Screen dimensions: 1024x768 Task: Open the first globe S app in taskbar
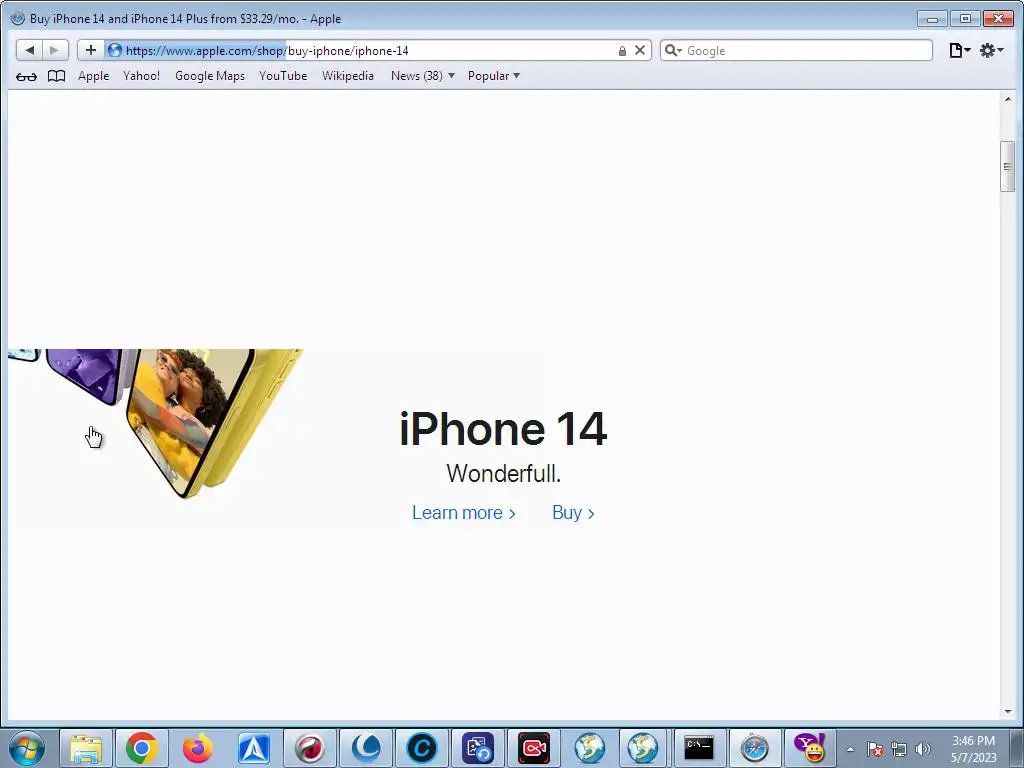pyautogui.click(x=590, y=748)
